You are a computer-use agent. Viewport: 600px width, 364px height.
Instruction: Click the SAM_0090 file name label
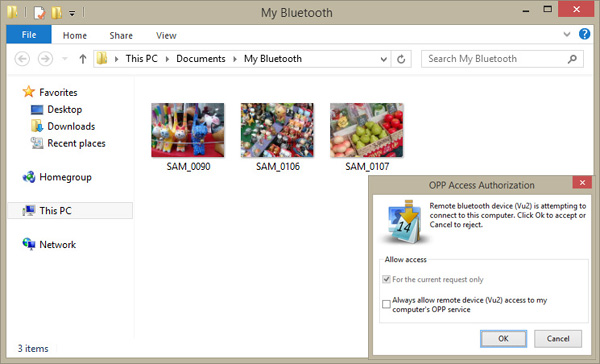click(x=188, y=166)
